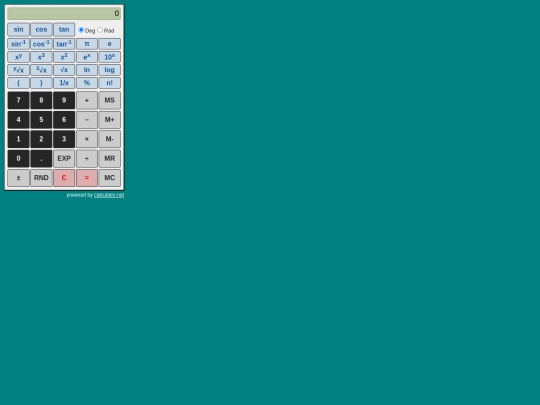
Task: Store value with MS button
Action: coord(110,100)
